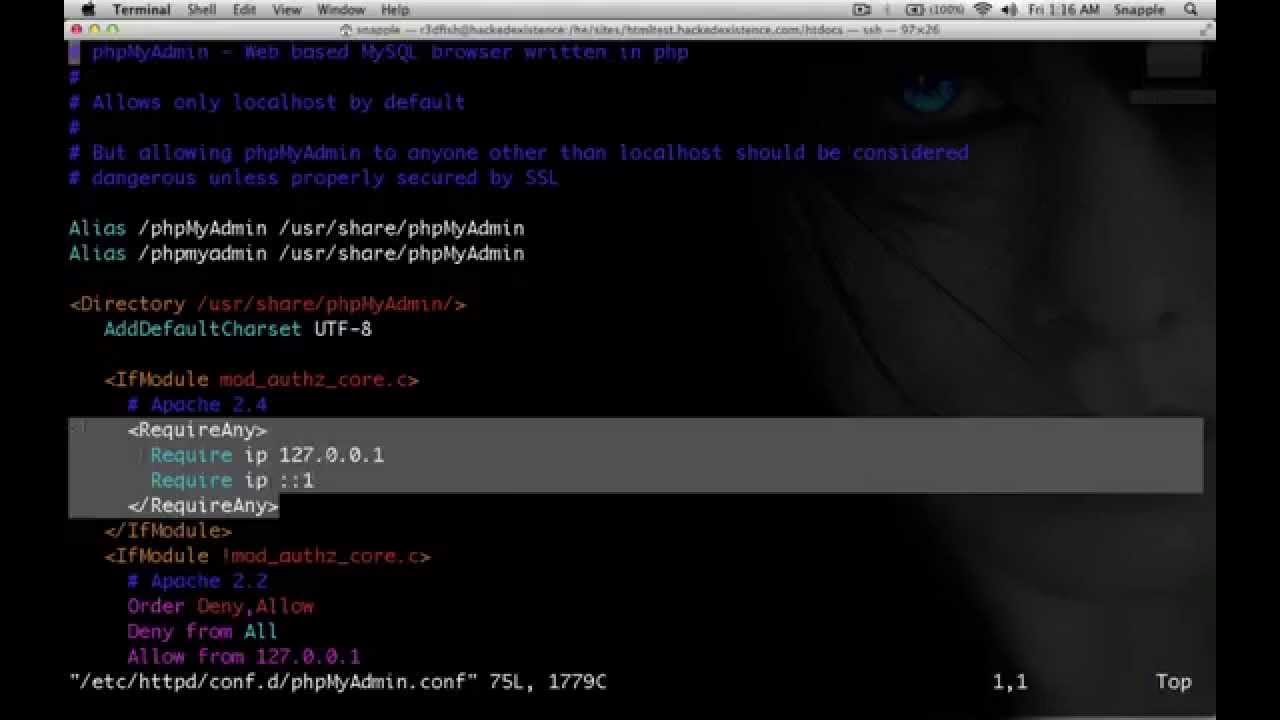Click the red close window button
Image resolution: width=1280 pixels, height=720 pixels.
(x=76, y=30)
